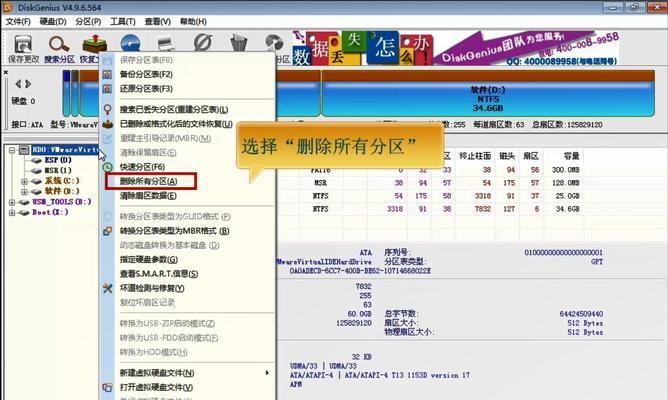Open the 硬盘(D) menu
Image resolution: width=668 pixels, height=400 pixels.
coord(53,21)
